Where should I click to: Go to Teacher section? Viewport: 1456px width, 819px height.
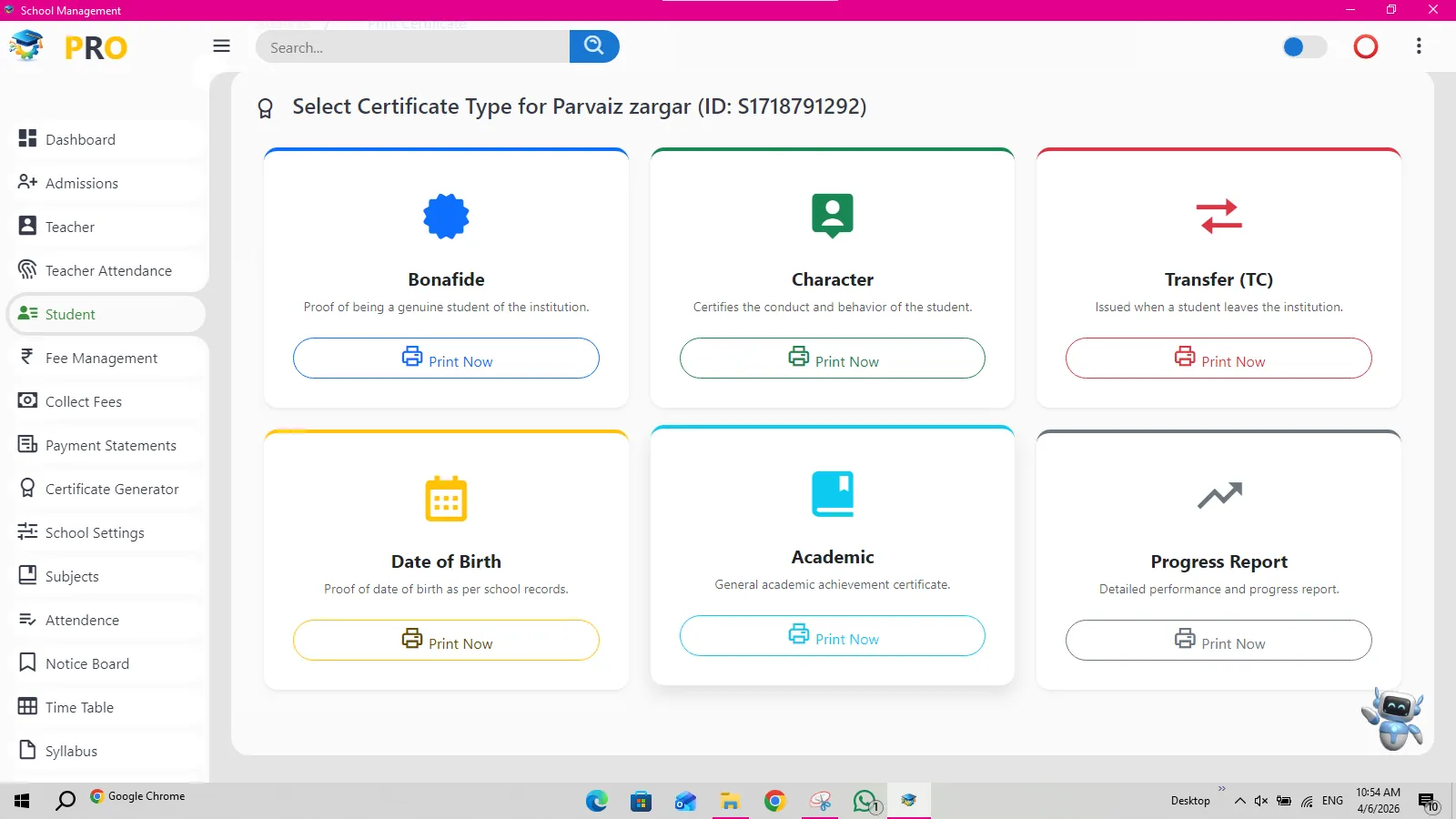point(106,227)
